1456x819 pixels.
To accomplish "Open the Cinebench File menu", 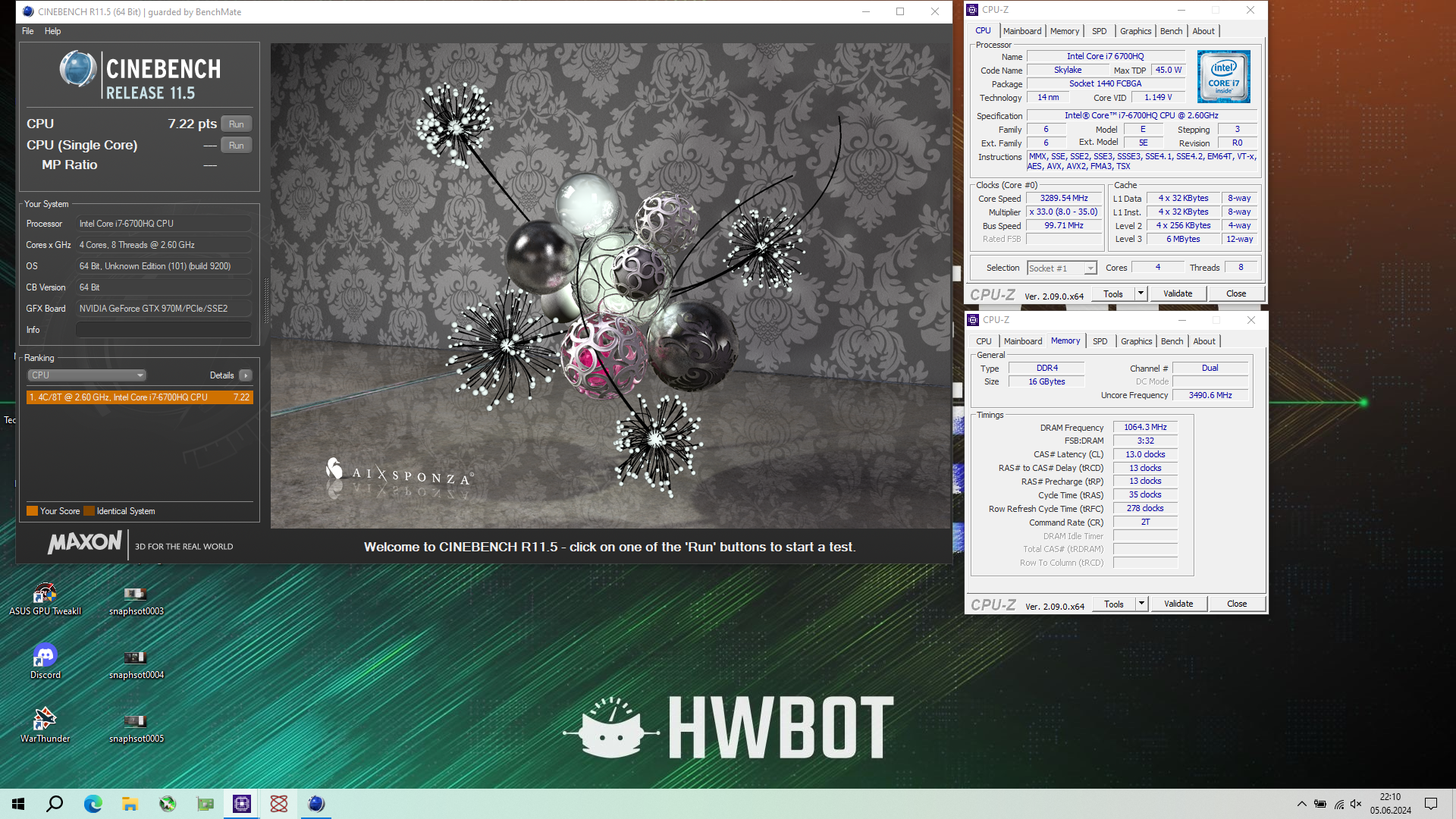I will (x=28, y=31).
